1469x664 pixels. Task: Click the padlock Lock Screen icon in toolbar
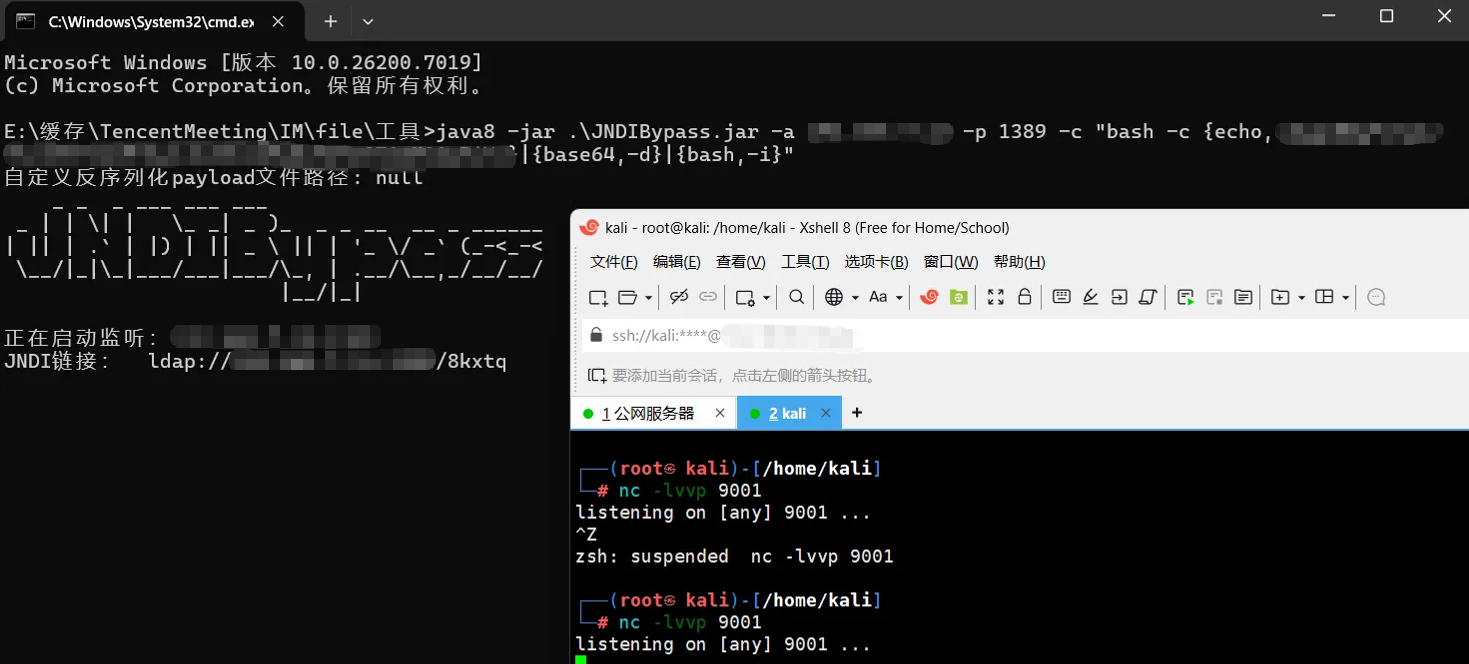tap(1024, 297)
